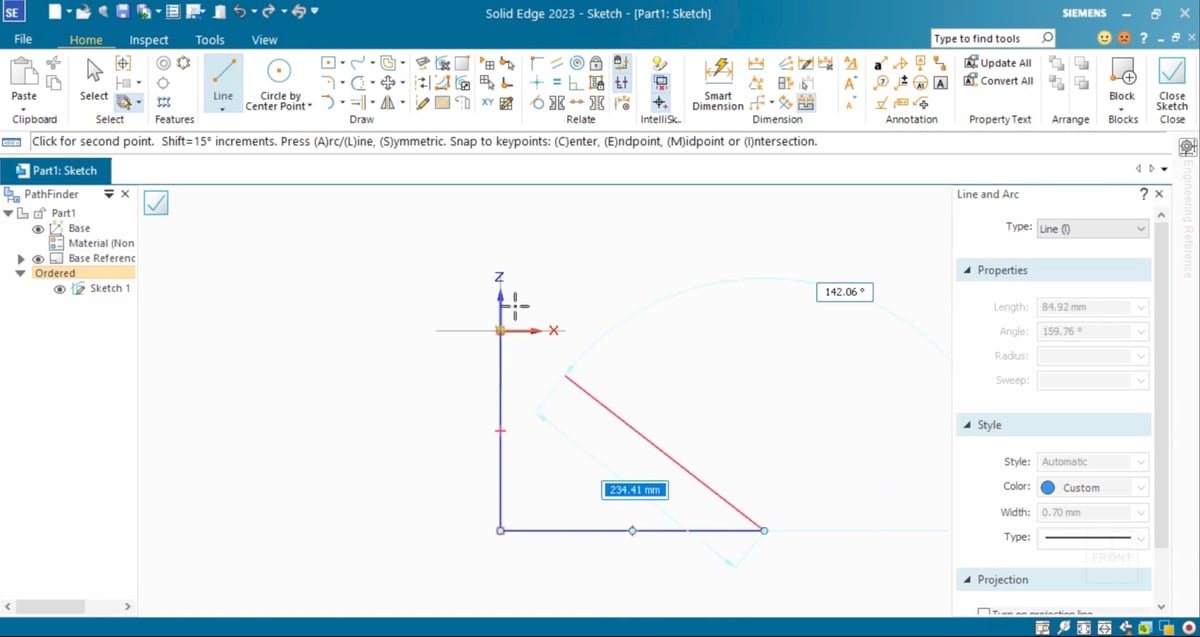Toggle maintain relationships icon in Relate
The width and height of the screenshot is (1200, 637).
pos(620,63)
